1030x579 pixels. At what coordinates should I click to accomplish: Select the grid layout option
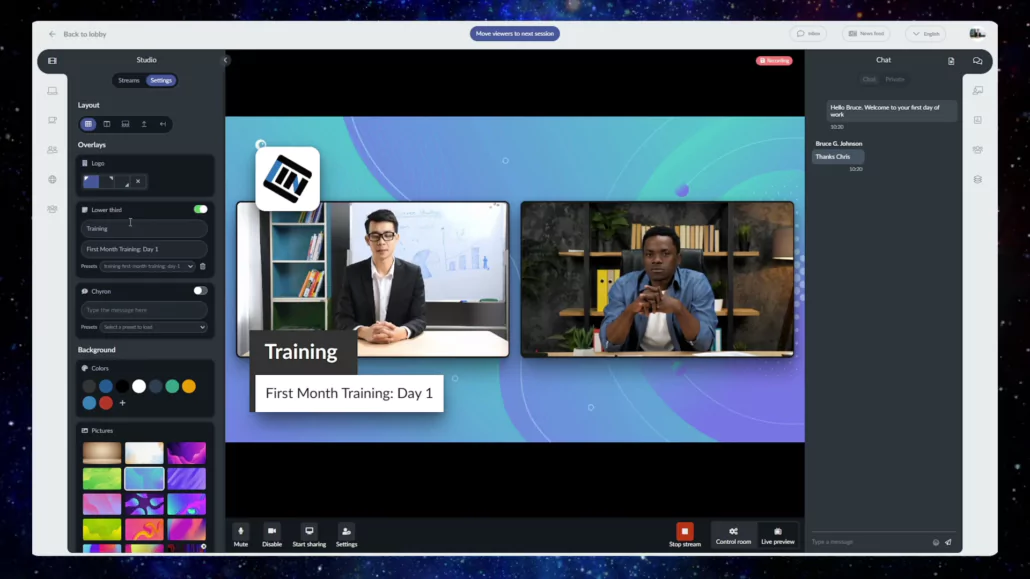(x=89, y=124)
